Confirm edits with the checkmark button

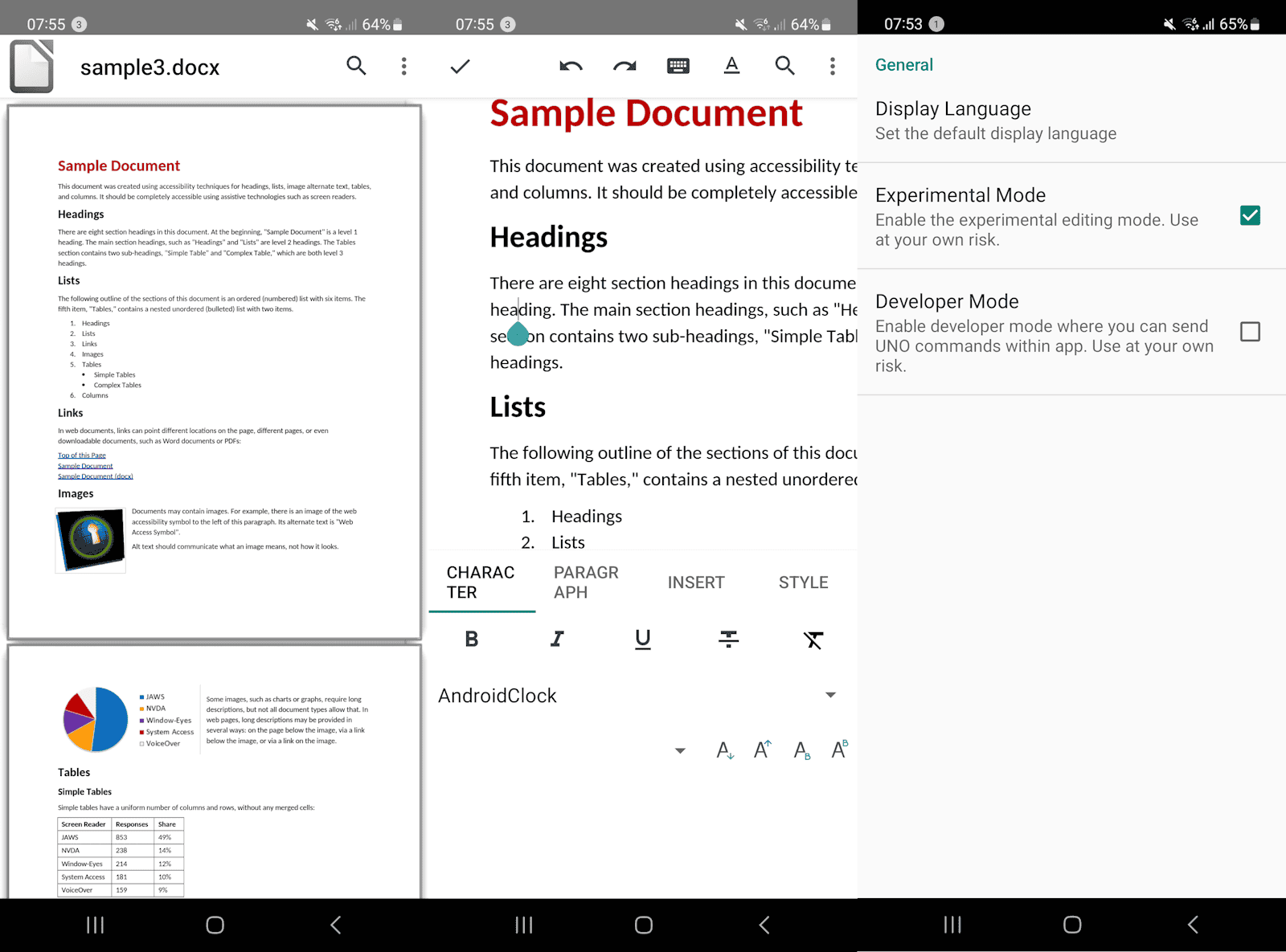459,66
